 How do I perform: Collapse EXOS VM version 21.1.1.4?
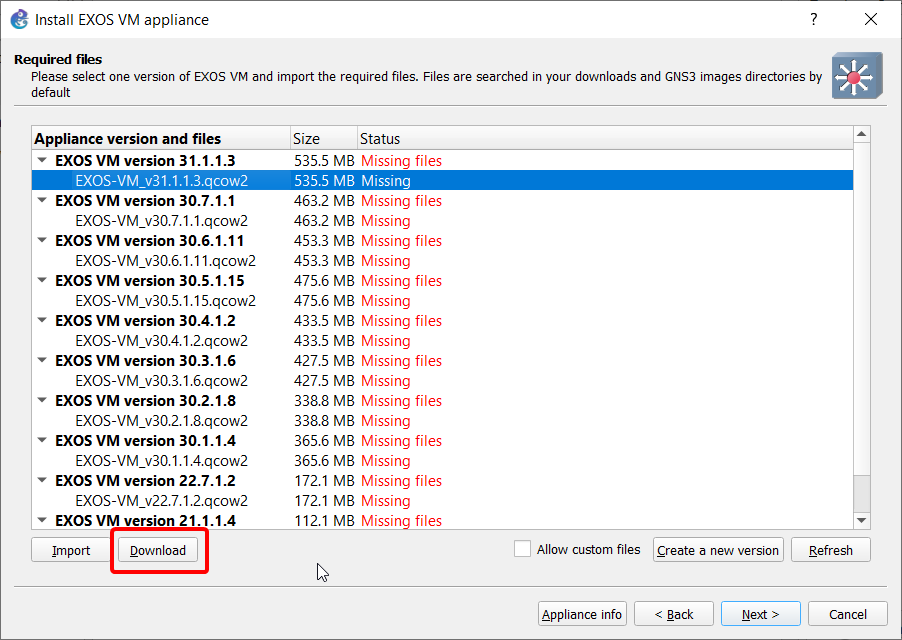[x=42, y=520]
